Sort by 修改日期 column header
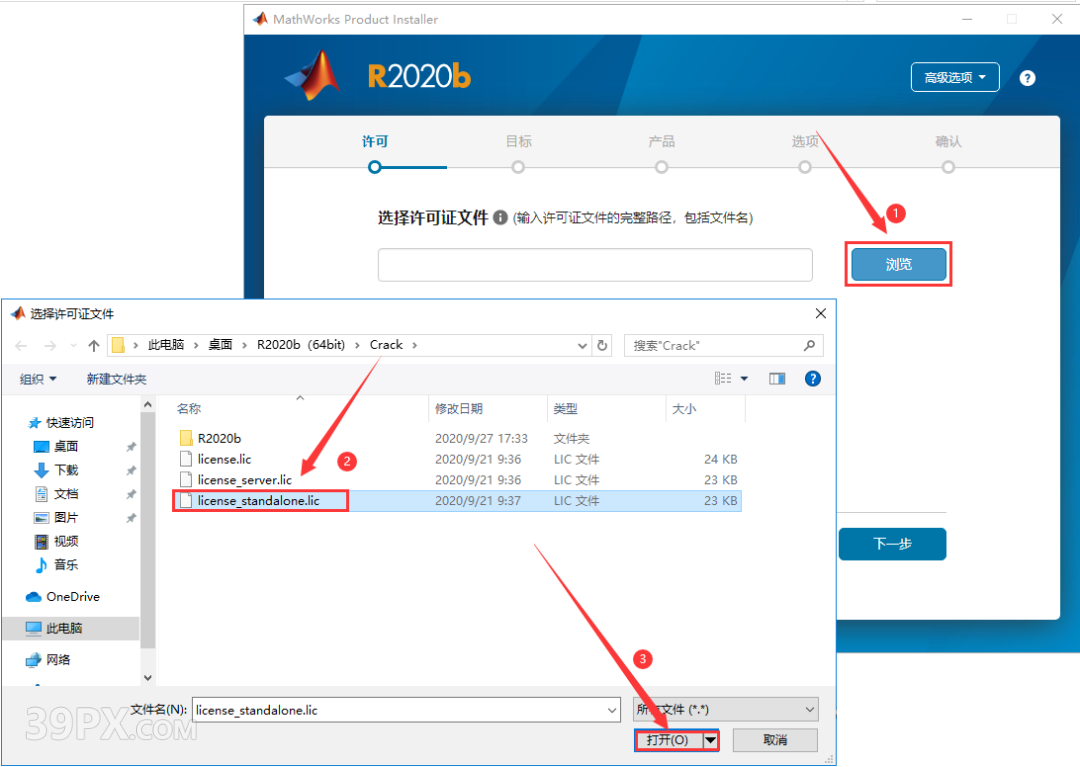 point(459,409)
